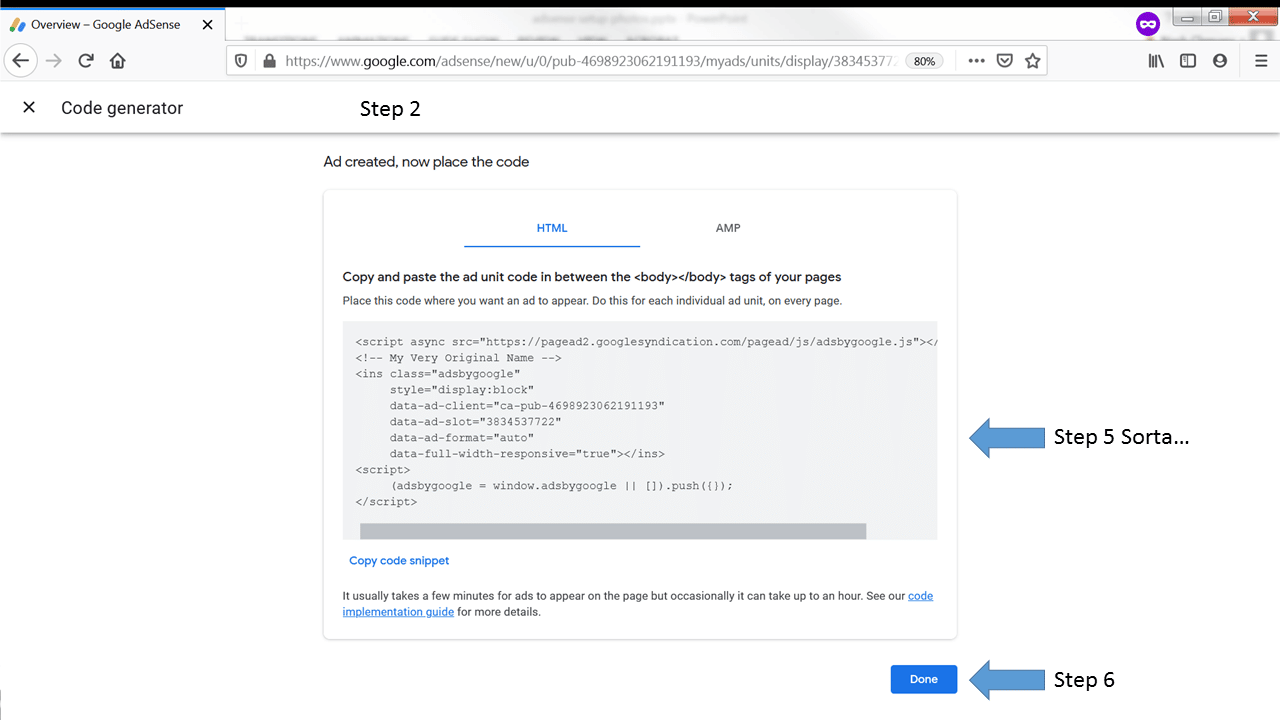Go back with the browser back arrow

pyautogui.click(x=21, y=61)
